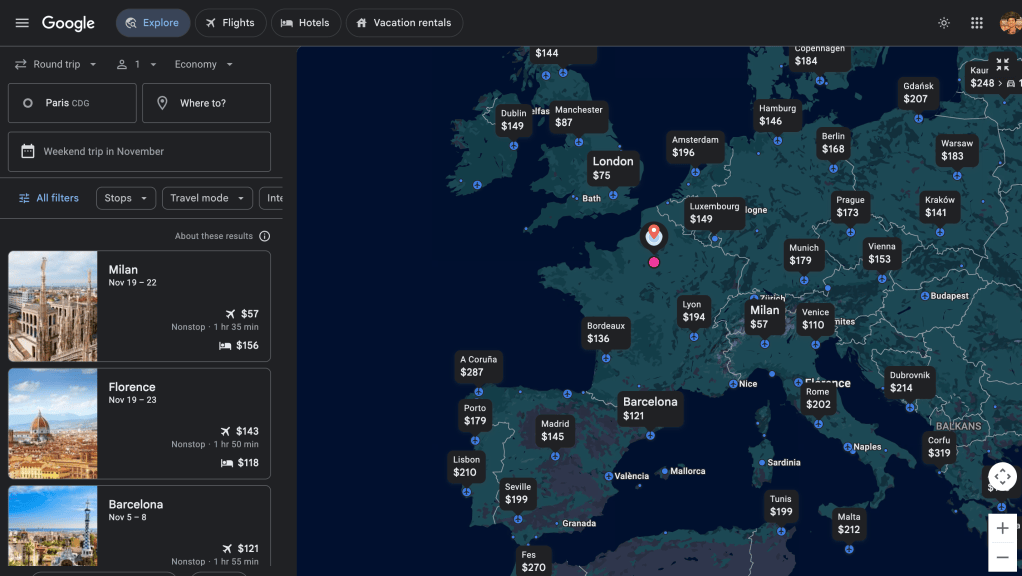
Task: Select the Porto $179 map price label
Action: click(474, 414)
